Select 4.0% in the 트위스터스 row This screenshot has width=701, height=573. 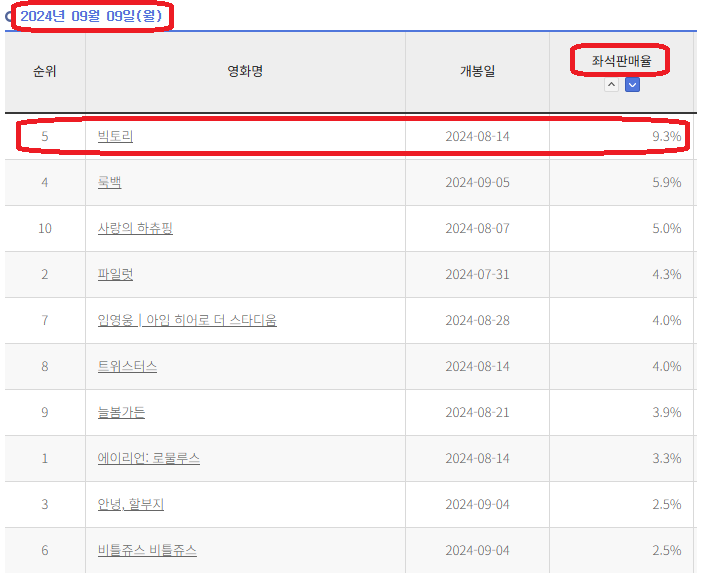[x=667, y=366]
